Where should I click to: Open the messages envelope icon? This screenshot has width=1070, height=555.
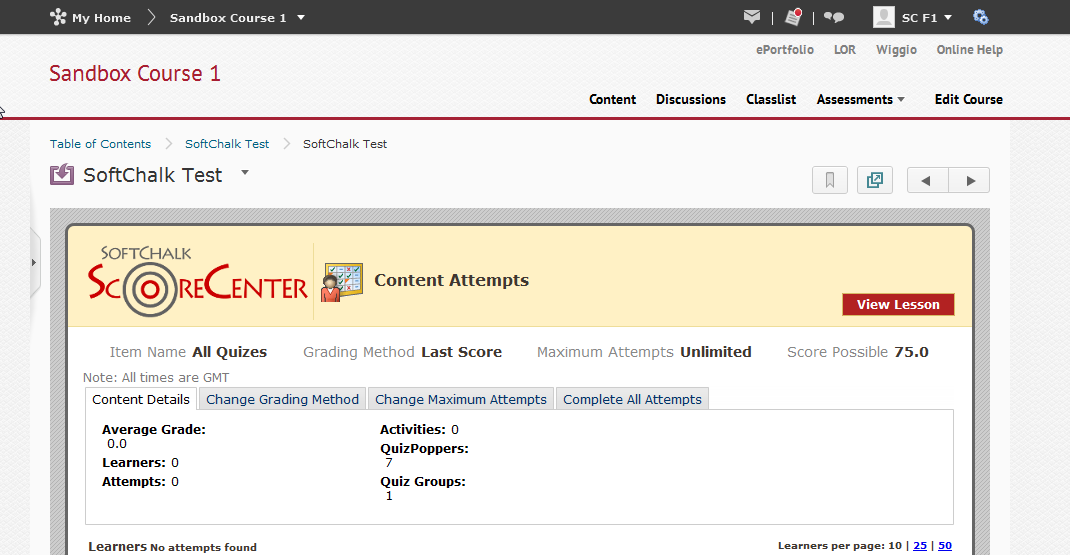click(x=752, y=17)
